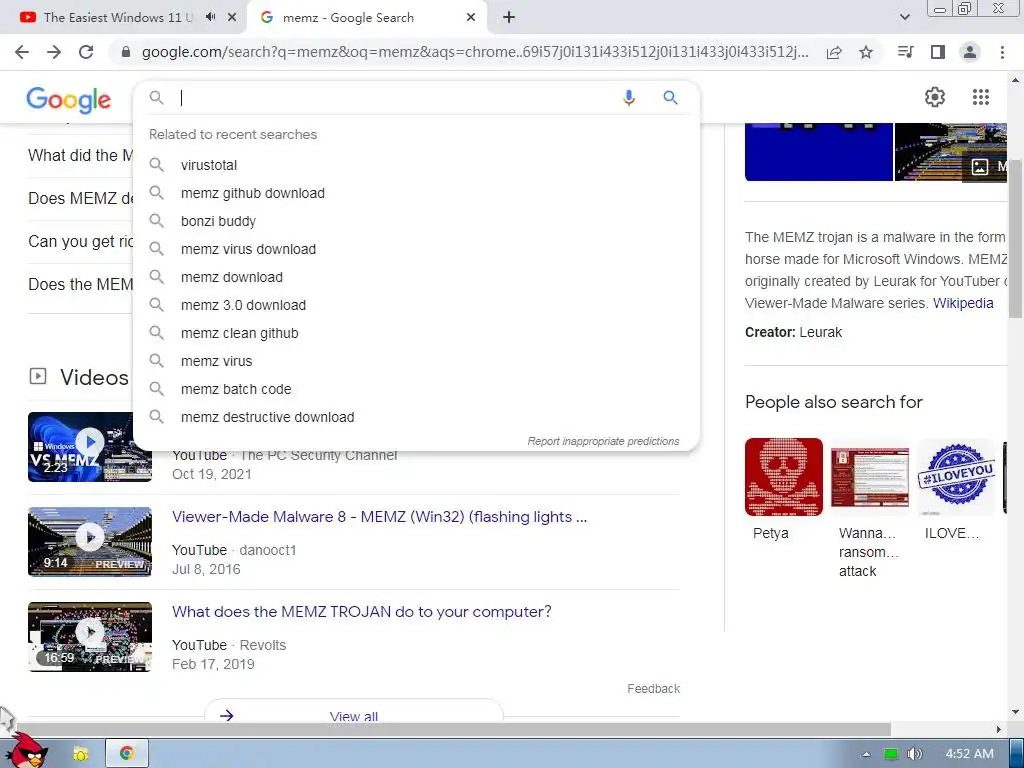Open the 4:52 AM clock
Viewport: 1024px width, 768px height.
pos(969,754)
